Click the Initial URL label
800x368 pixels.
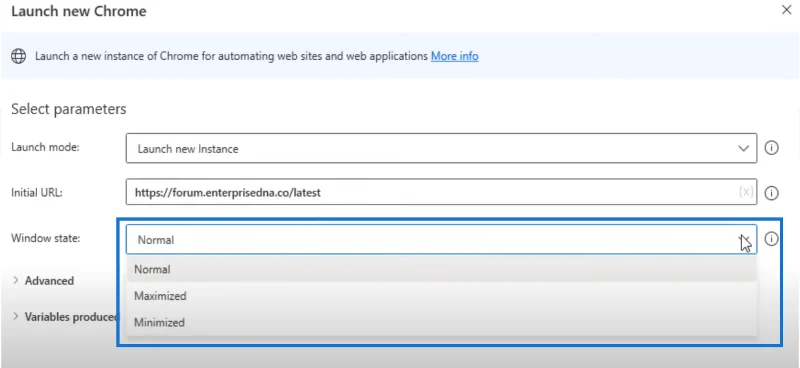click(37, 192)
